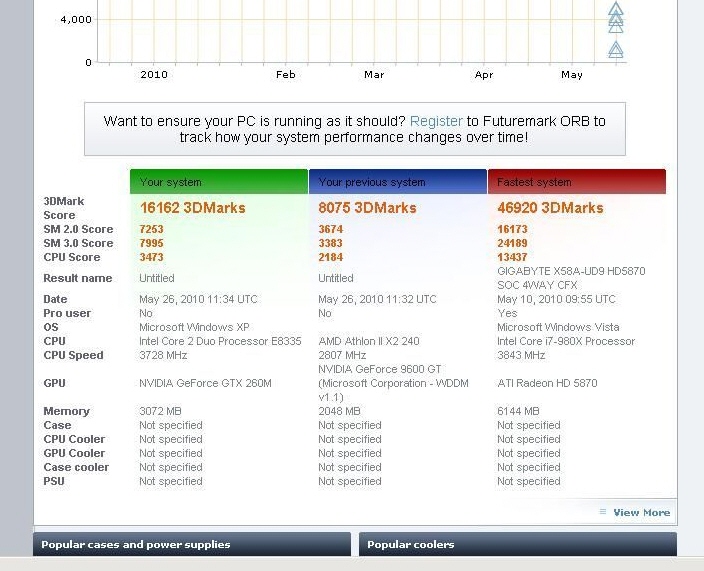Viewport: 704px width, 571px height.
Task: Click the Mar label on chart axis
Action: (374, 75)
